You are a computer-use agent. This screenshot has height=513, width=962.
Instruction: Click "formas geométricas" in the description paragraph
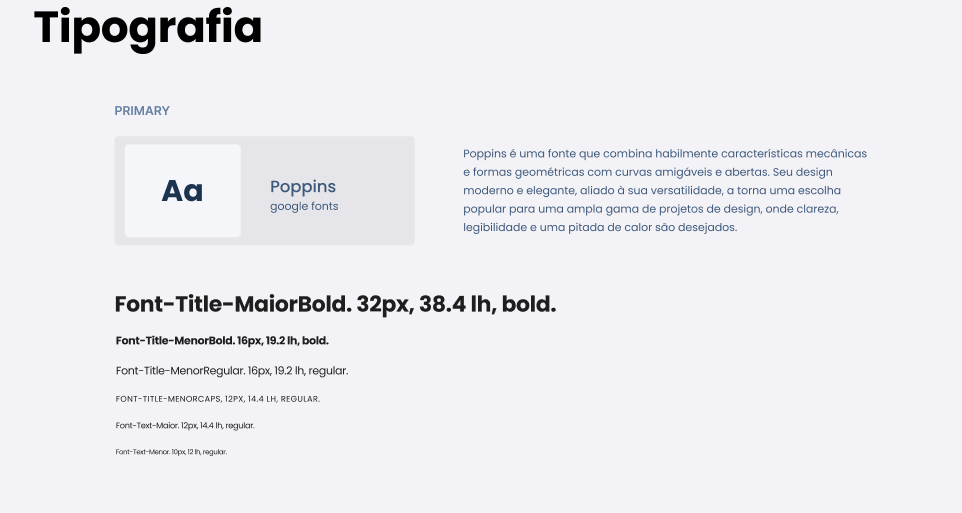520,172
